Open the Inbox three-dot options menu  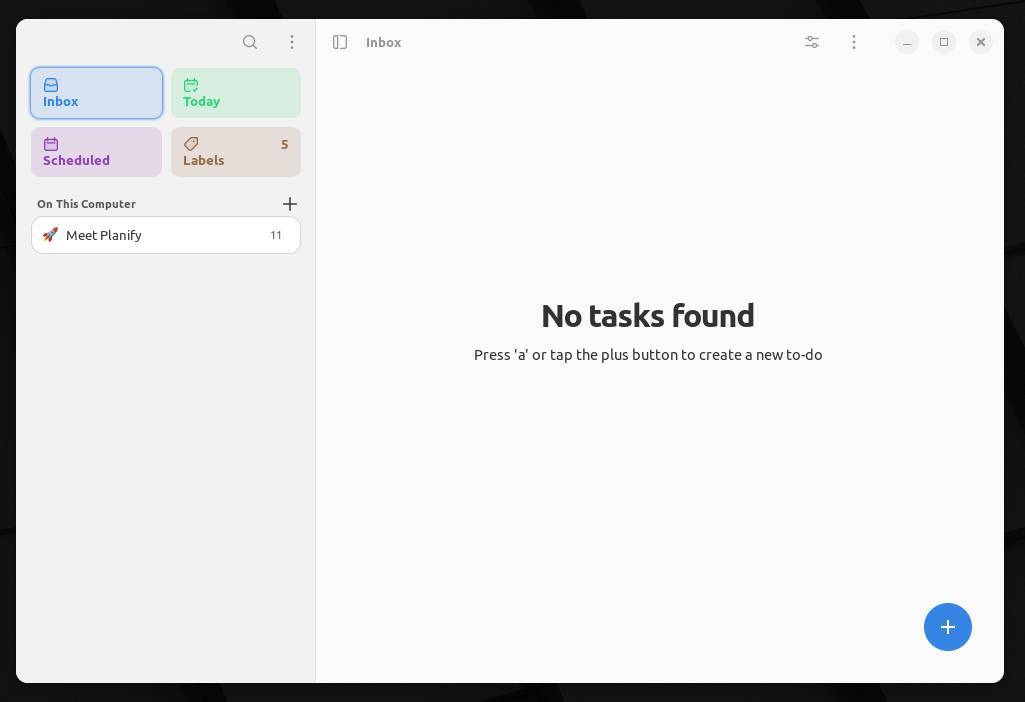coord(854,42)
